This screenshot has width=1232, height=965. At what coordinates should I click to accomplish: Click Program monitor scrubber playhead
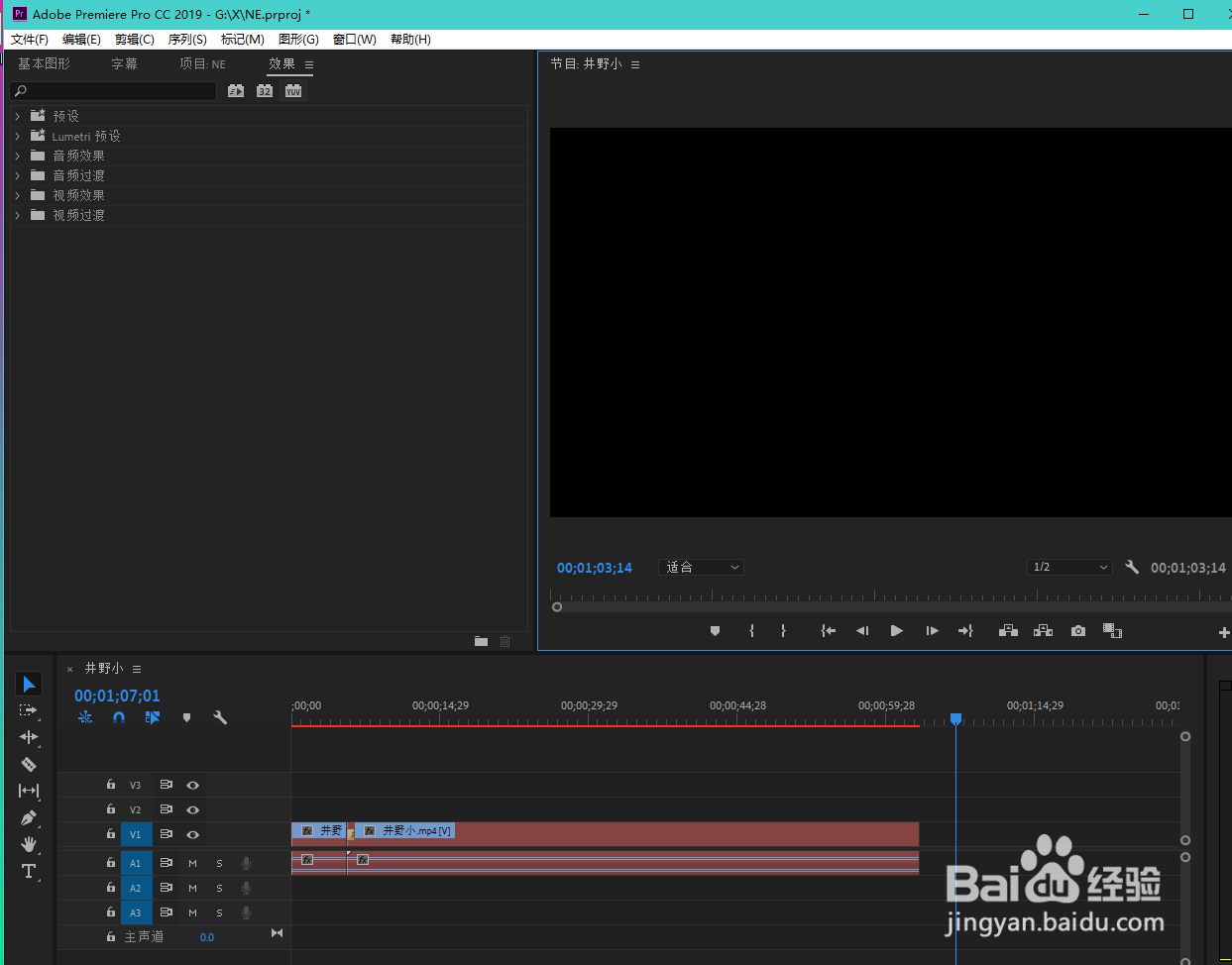coord(557,606)
